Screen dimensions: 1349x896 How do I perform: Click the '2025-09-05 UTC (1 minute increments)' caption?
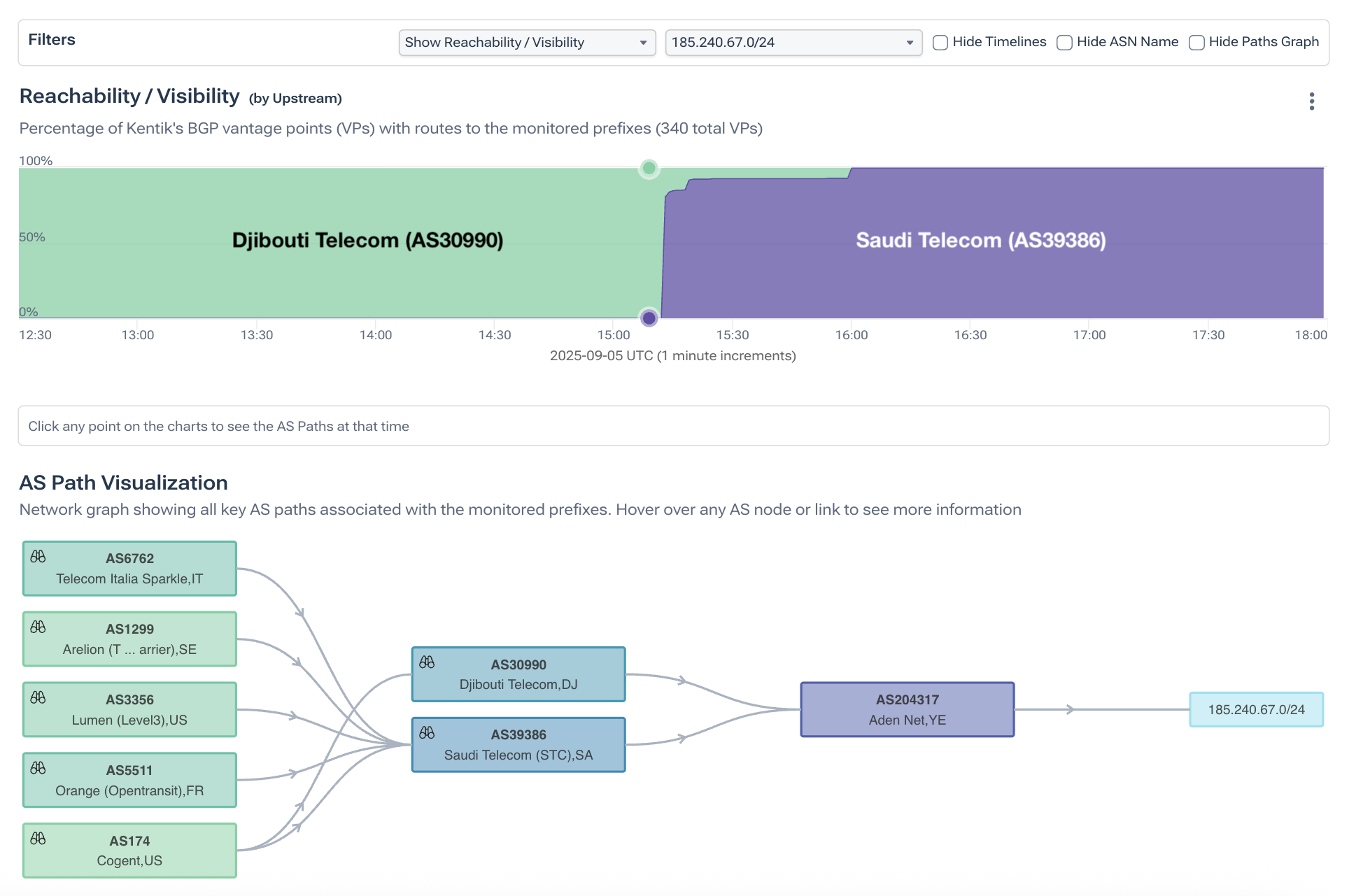(x=673, y=356)
